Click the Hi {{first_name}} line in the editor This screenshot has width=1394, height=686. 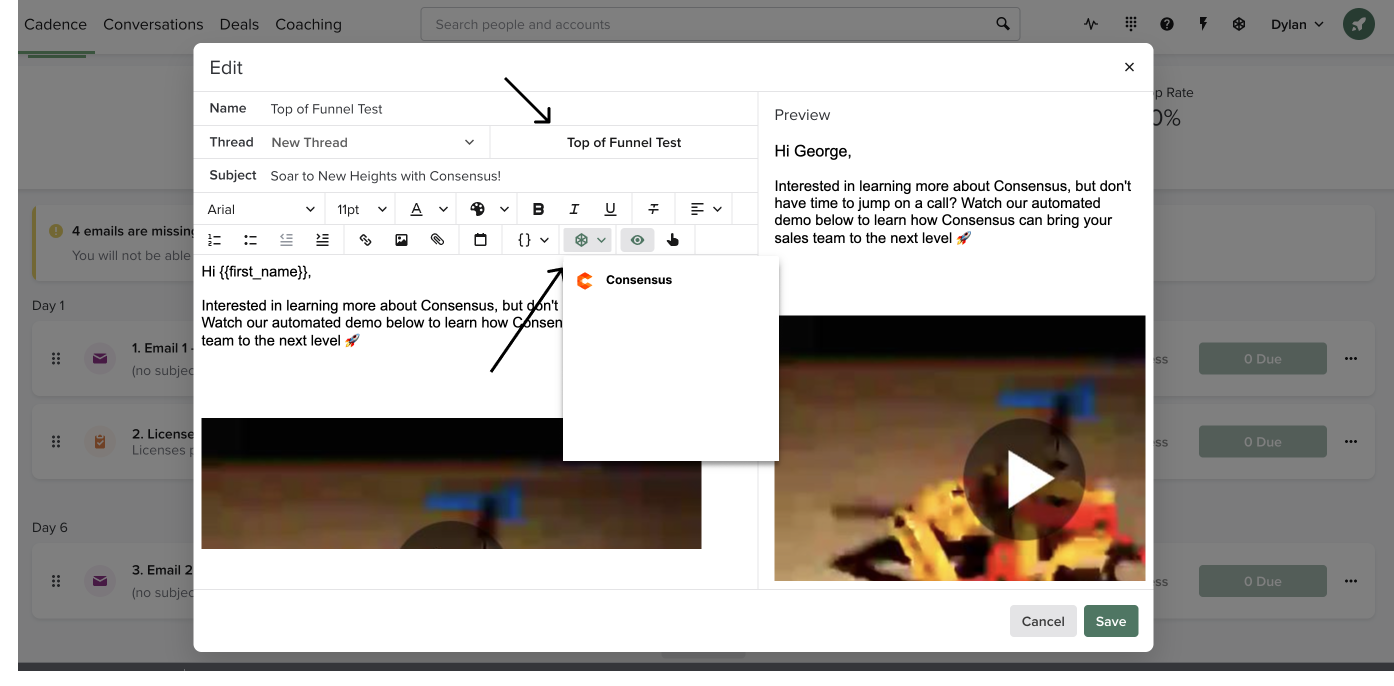[x=256, y=271]
